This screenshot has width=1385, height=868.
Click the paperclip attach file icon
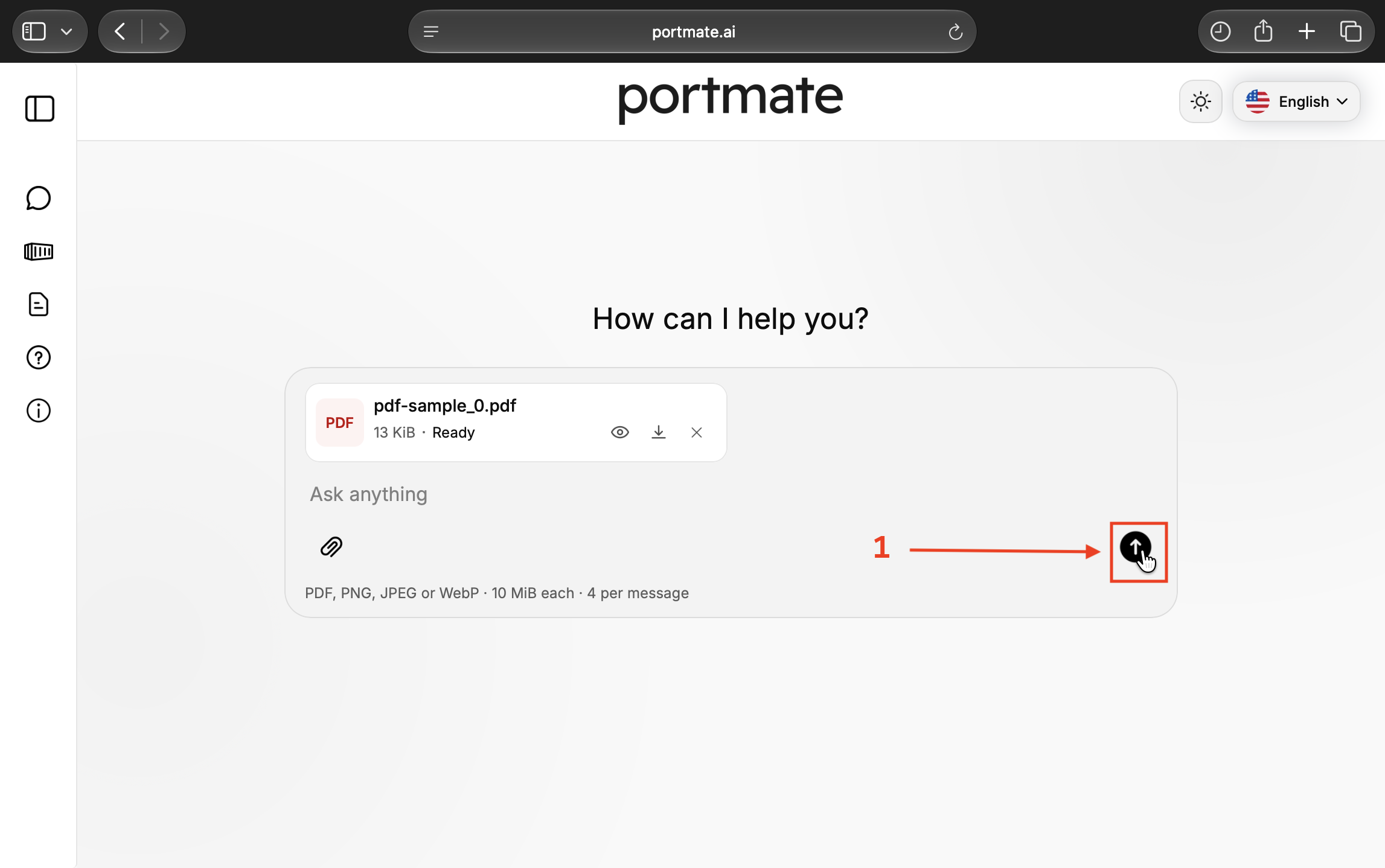coord(331,547)
